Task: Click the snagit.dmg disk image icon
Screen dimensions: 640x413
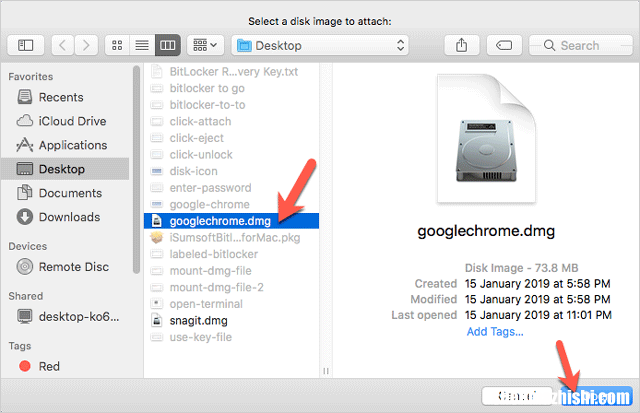Action: click(157, 321)
